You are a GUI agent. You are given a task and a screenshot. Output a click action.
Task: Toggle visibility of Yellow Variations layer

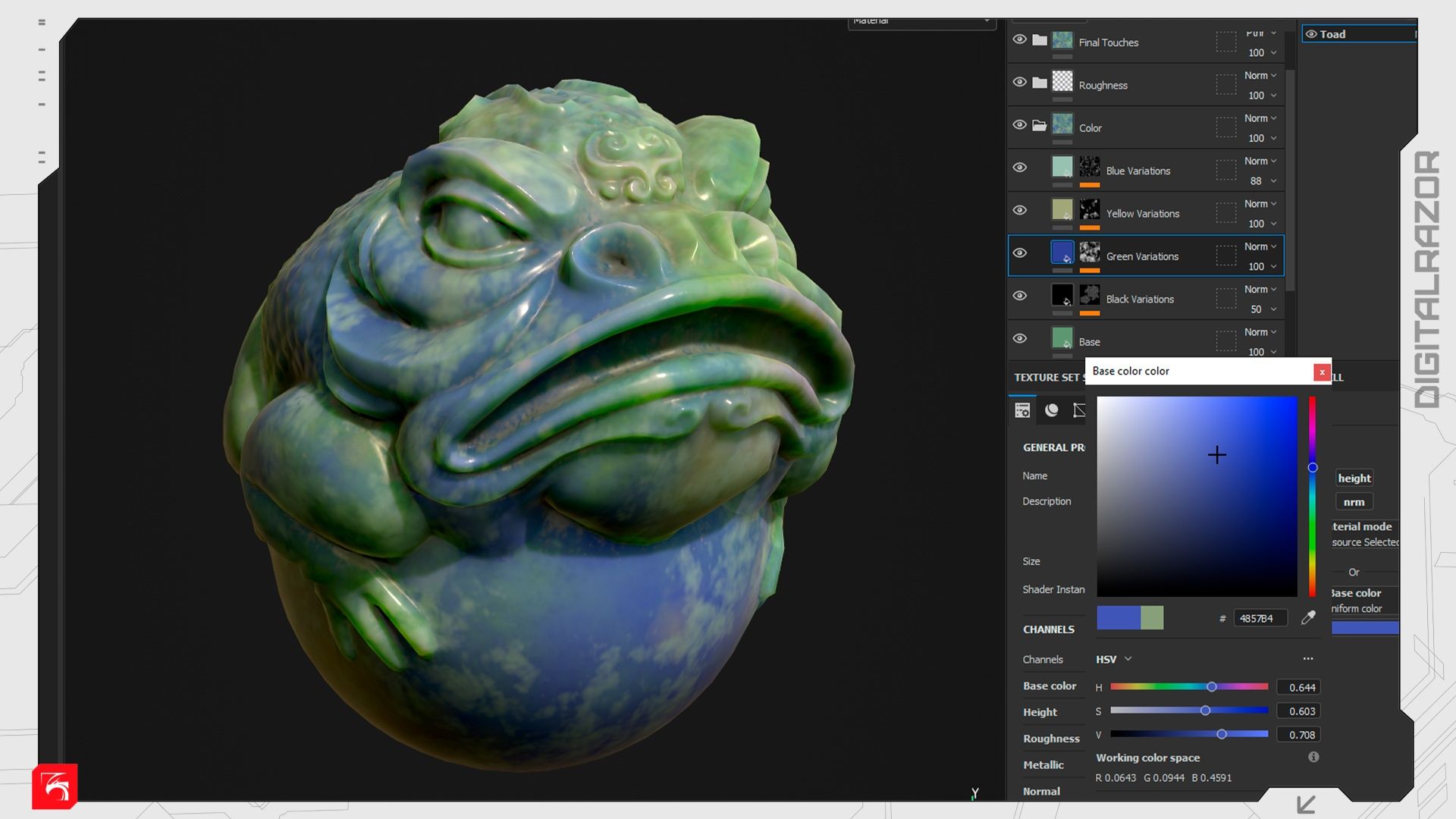(x=1020, y=210)
